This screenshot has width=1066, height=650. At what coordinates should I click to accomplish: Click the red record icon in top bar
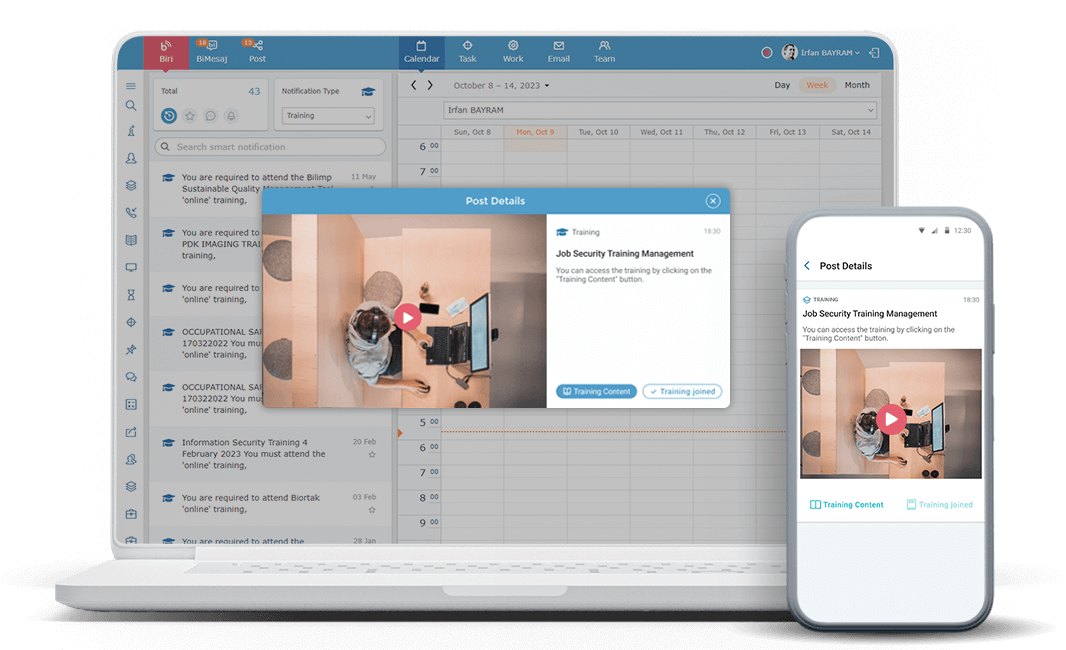click(x=767, y=52)
